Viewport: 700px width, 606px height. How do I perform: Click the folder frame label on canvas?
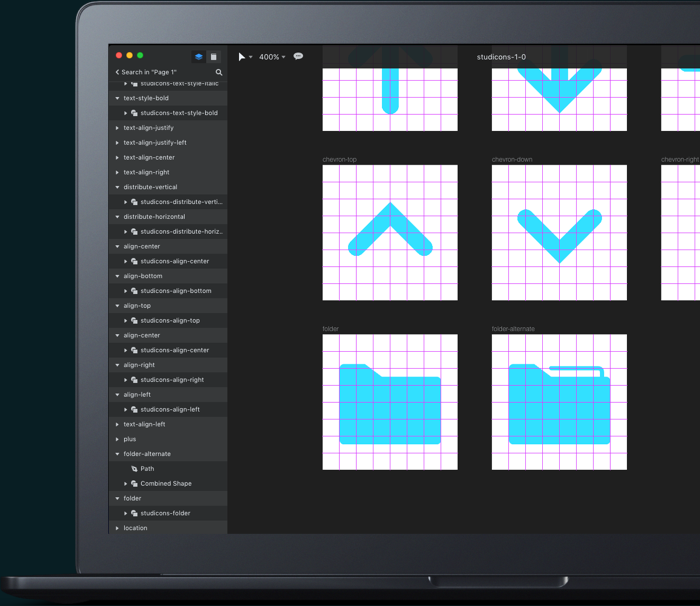coord(330,329)
